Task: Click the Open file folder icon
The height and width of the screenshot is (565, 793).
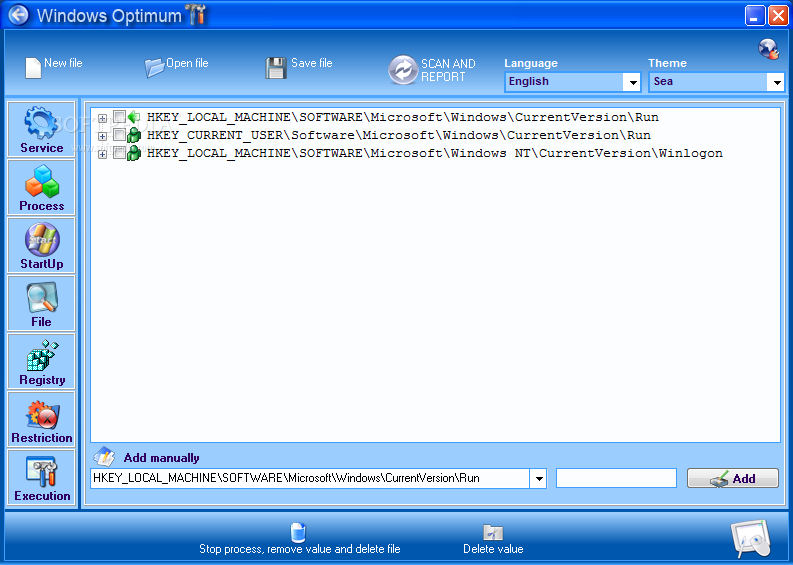Action: pos(154,67)
